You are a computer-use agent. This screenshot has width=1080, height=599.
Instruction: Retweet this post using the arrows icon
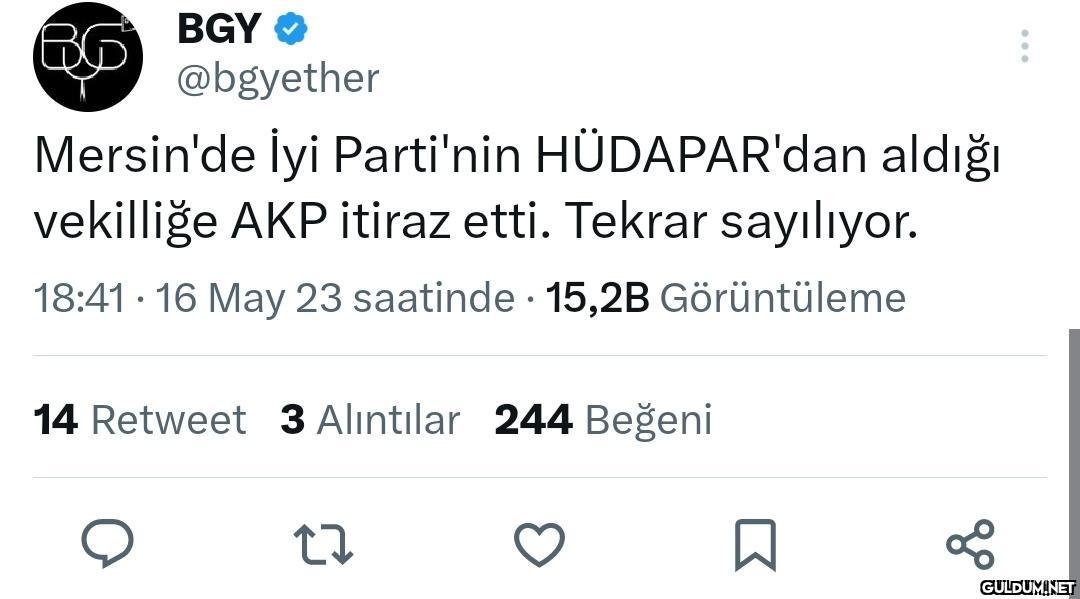coord(324,546)
